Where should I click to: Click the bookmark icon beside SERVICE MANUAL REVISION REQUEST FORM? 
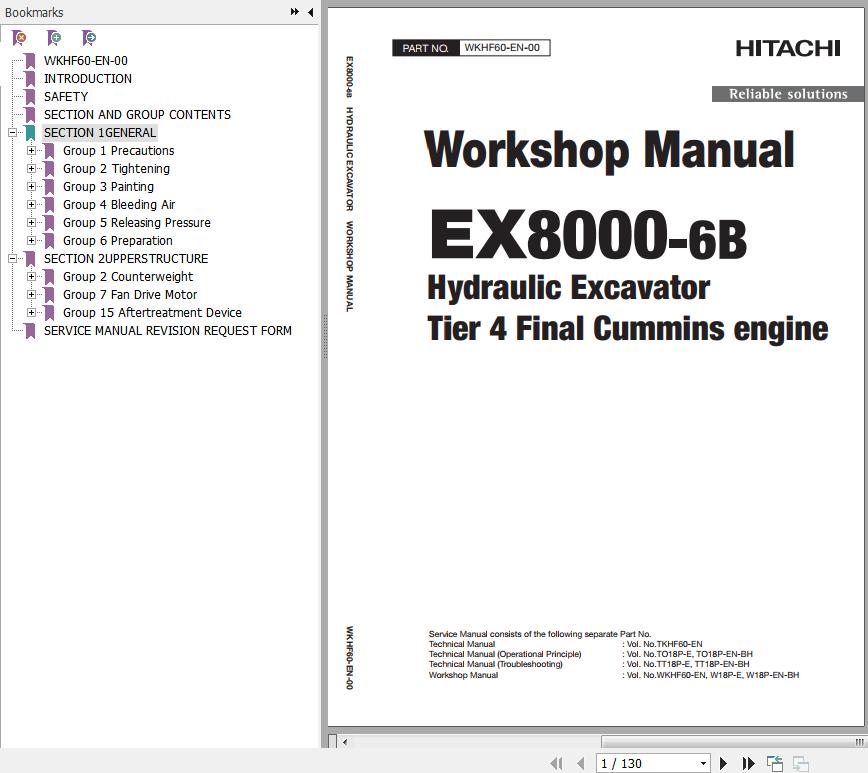[30, 331]
